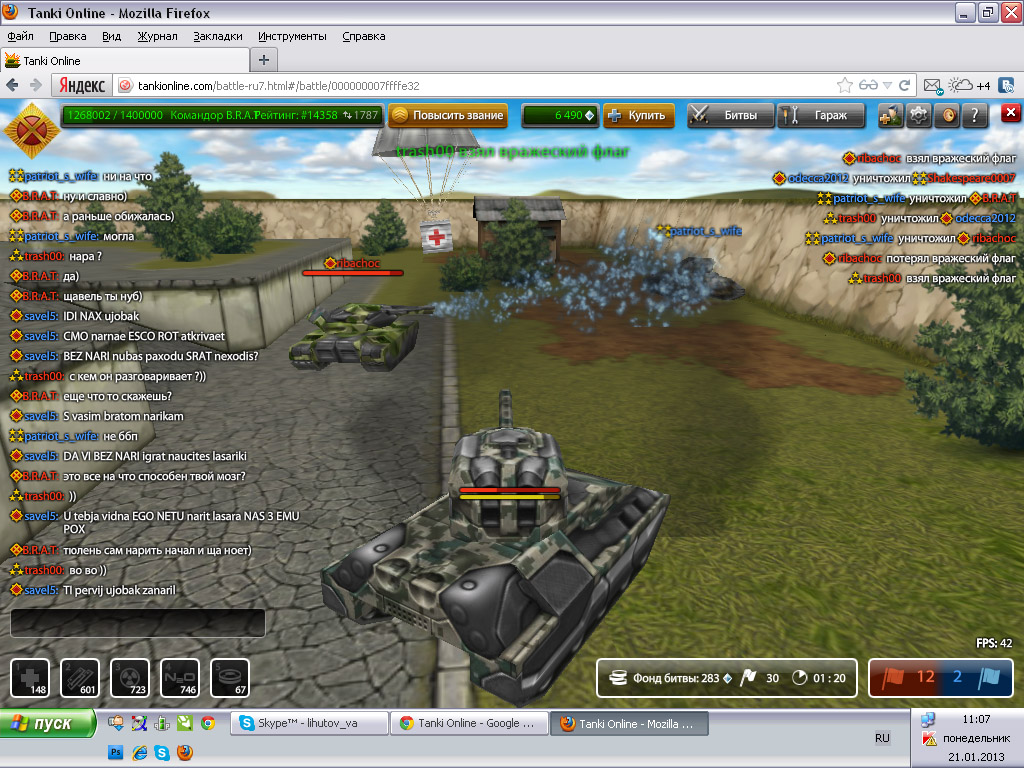Image resolution: width=1024 pixels, height=768 pixels.
Task: Open the Гараж garage
Action: (x=821, y=116)
